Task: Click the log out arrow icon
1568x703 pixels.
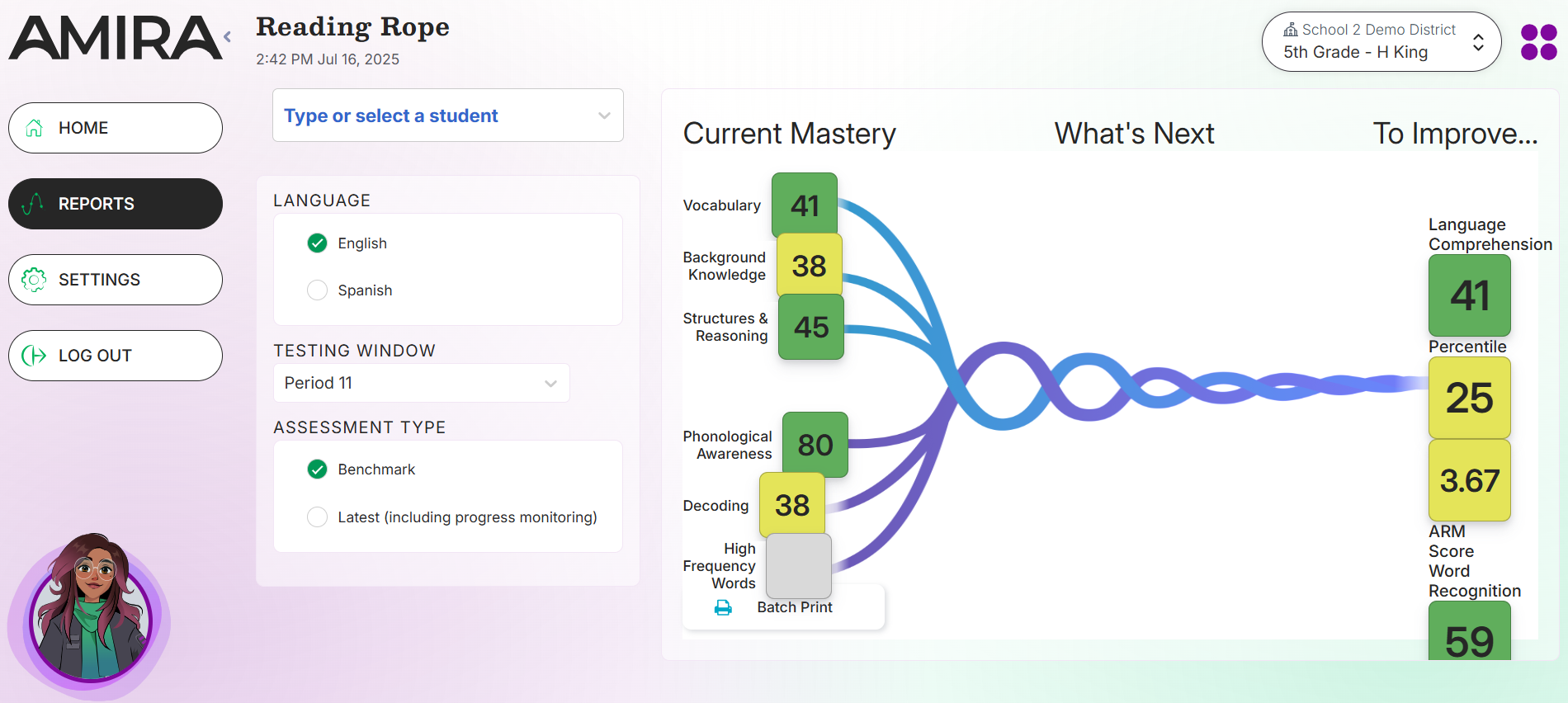Action: point(33,356)
